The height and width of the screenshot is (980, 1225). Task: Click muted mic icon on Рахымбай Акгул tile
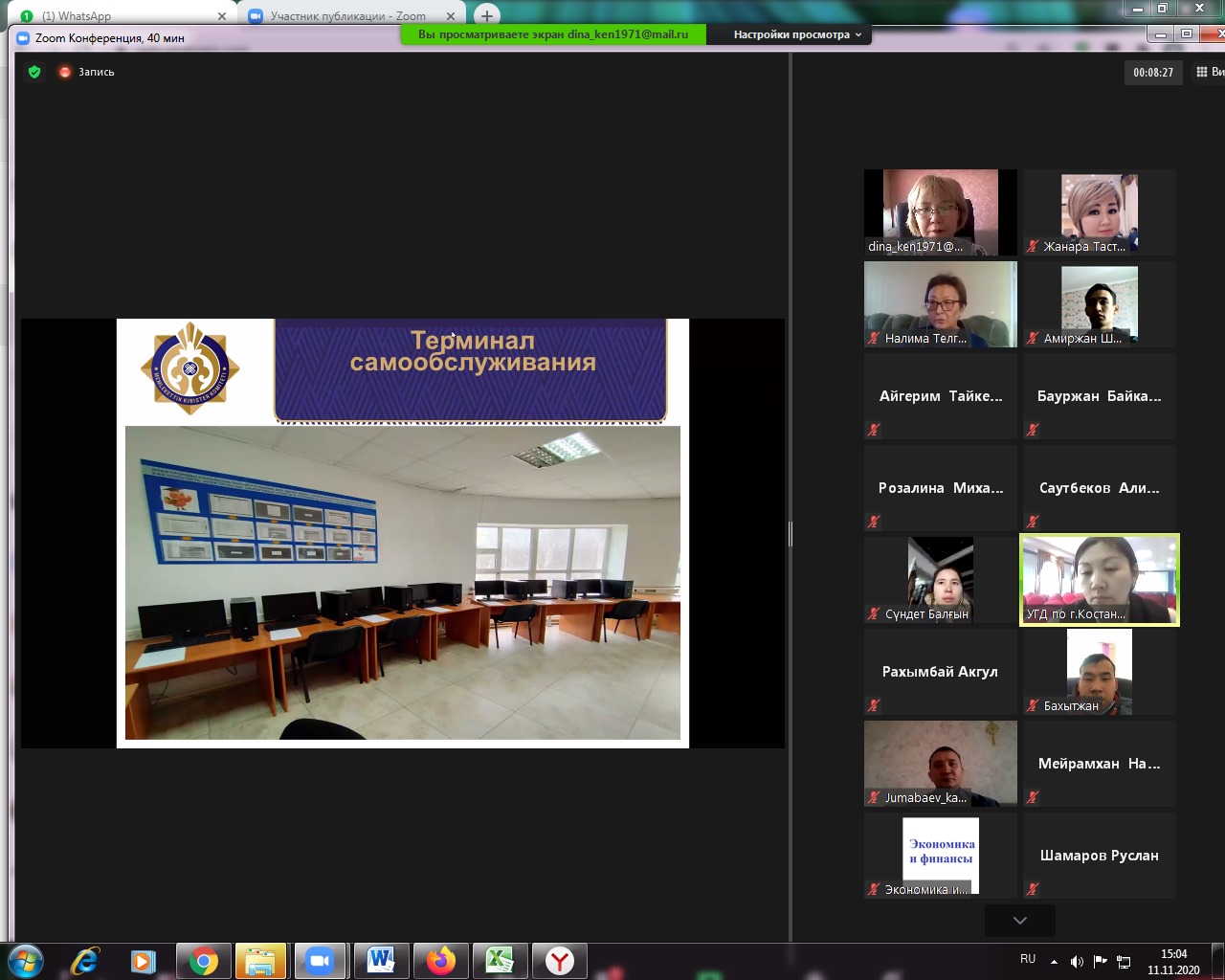874,705
